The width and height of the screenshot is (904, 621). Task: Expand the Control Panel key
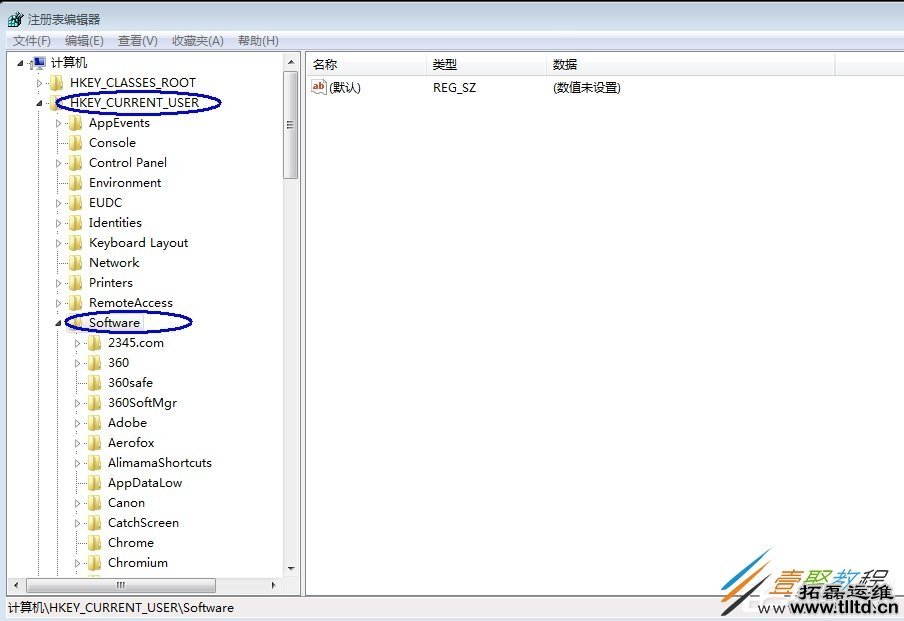(58, 162)
